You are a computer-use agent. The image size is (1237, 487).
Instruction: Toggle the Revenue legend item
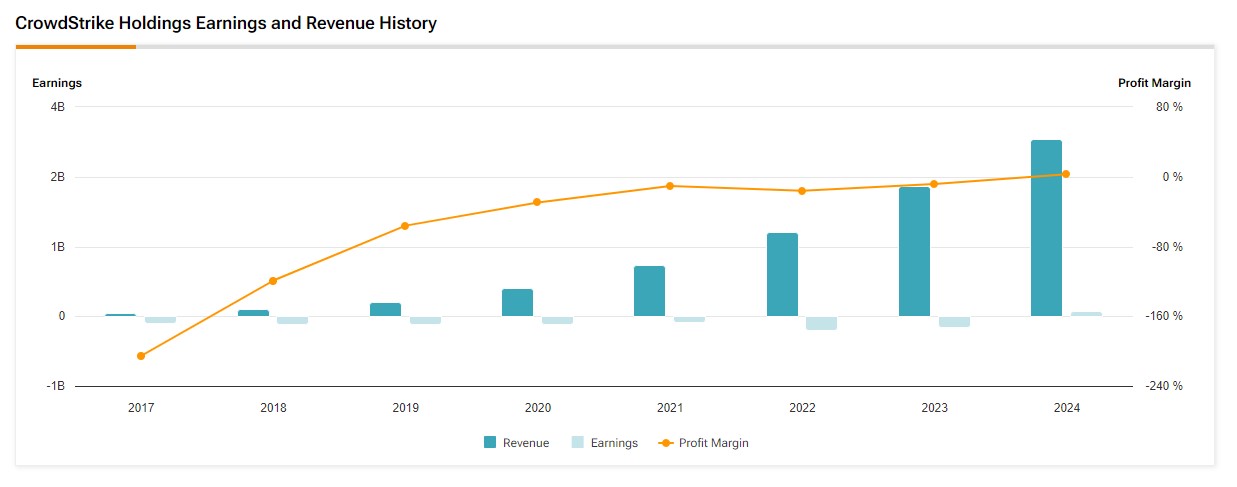[516, 443]
